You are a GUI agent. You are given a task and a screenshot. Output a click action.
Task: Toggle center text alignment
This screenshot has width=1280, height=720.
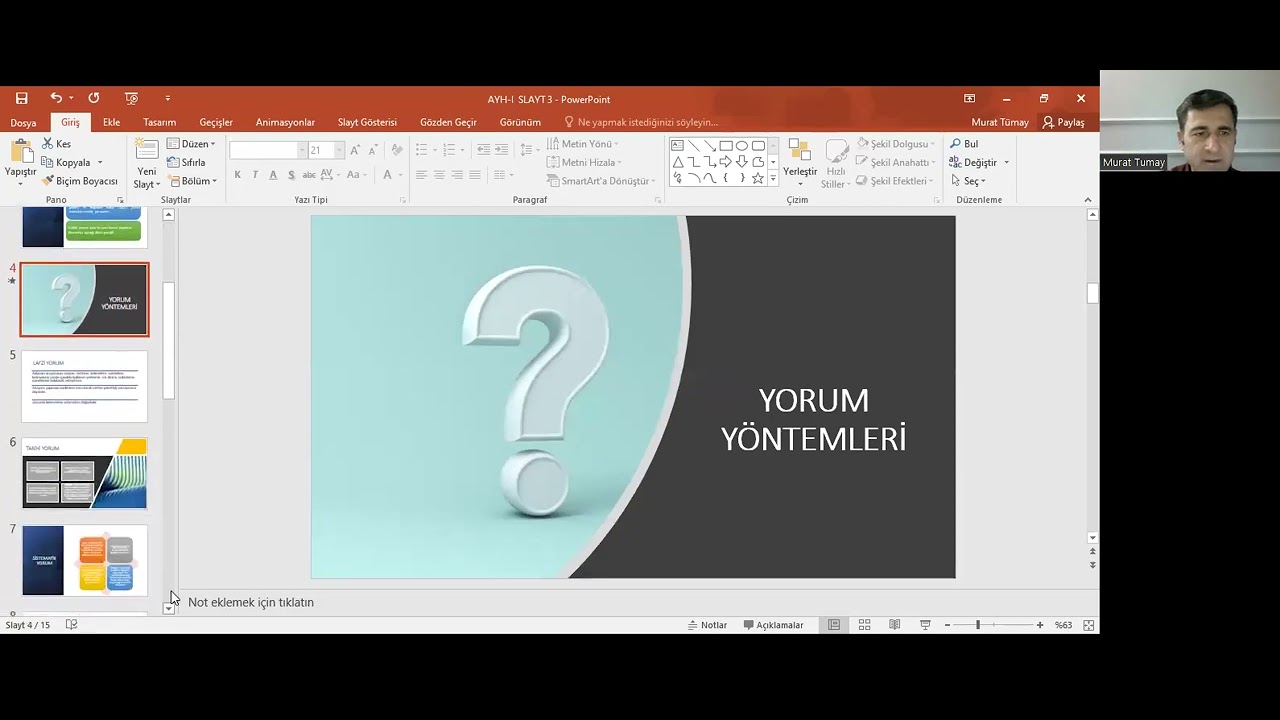coord(439,175)
